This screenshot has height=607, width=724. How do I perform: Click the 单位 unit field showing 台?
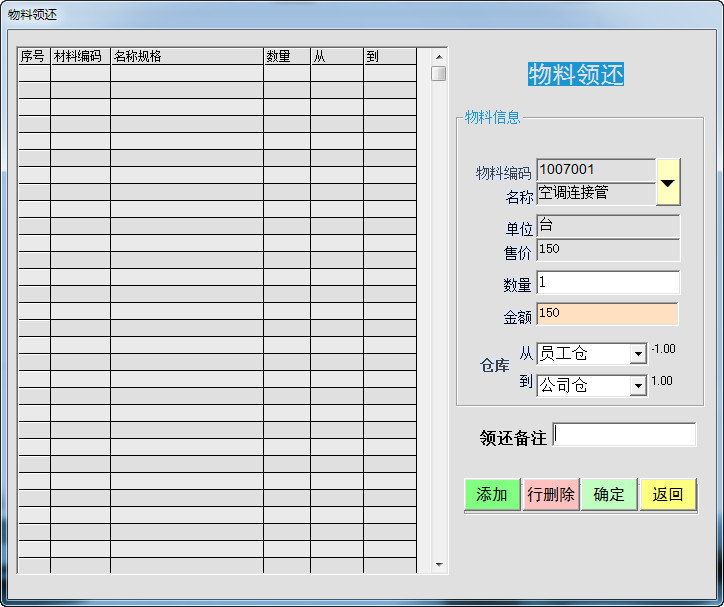click(608, 226)
